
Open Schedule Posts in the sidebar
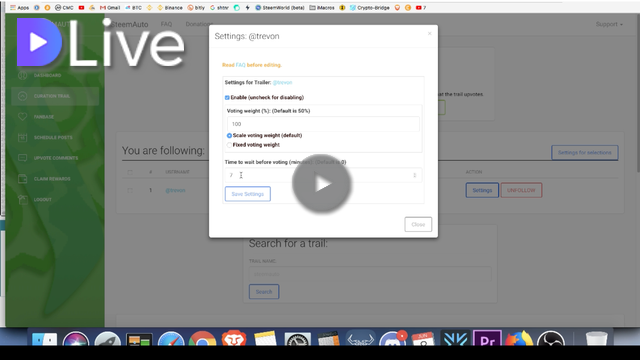[53, 138]
